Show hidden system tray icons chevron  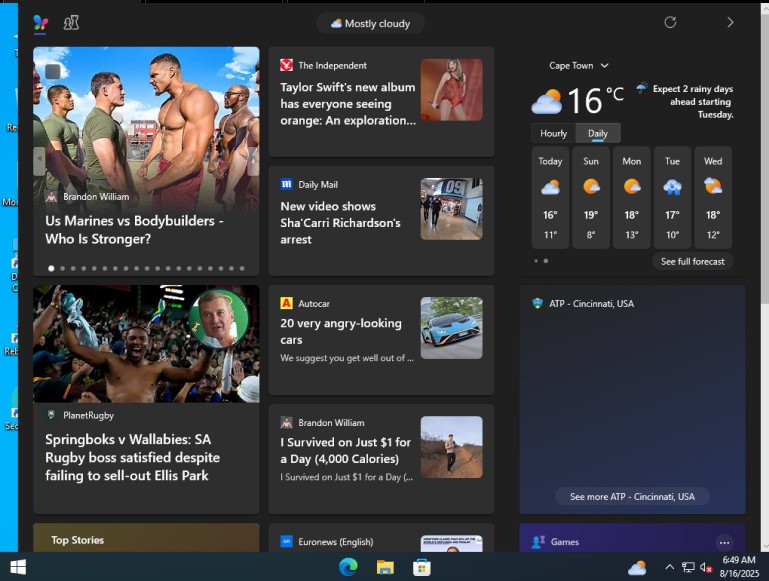coord(669,567)
